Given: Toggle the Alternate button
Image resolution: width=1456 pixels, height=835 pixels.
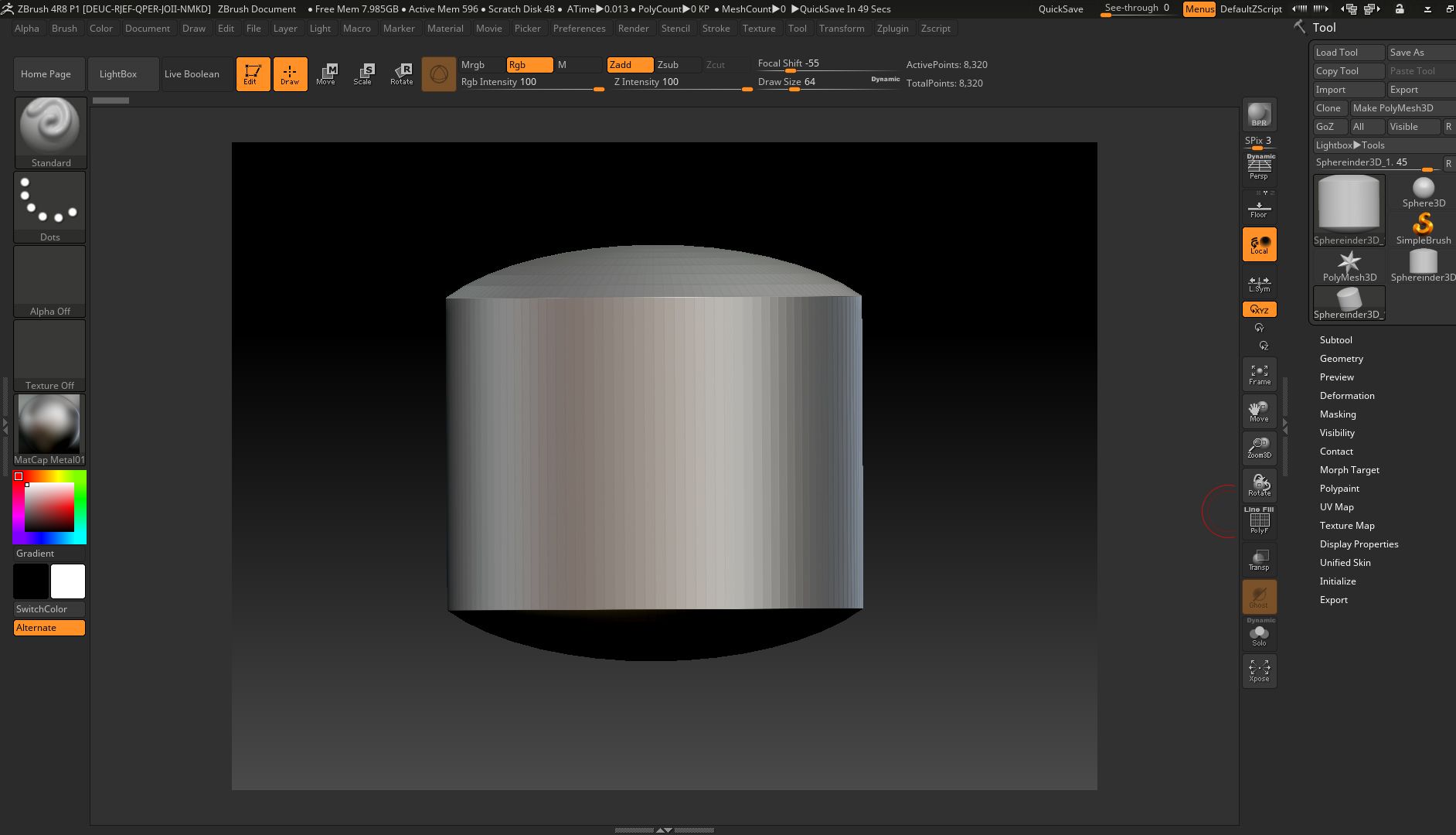Looking at the screenshot, I should click(x=49, y=628).
